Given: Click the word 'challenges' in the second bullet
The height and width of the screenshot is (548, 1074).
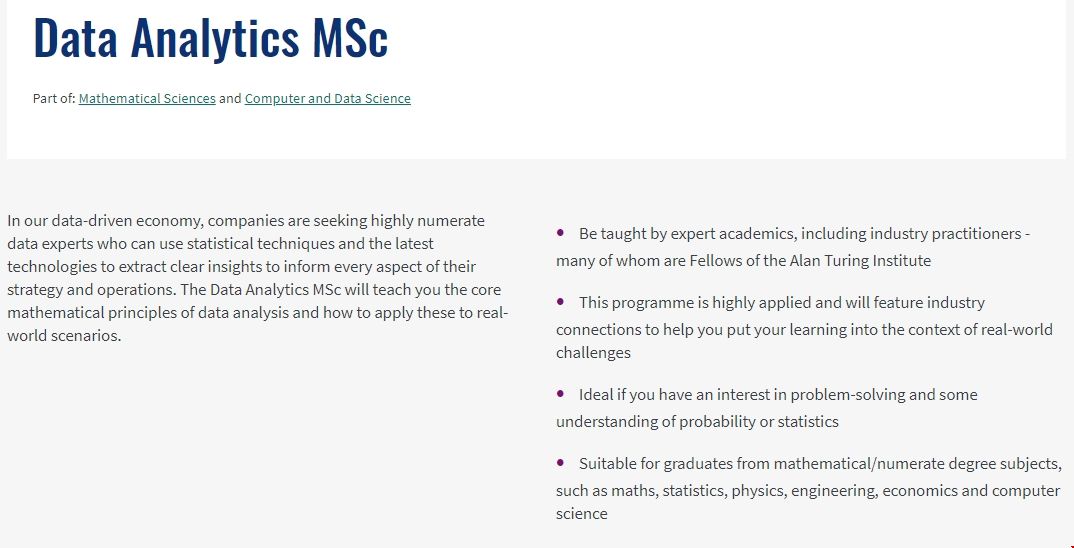Looking at the screenshot, I should pyautogui.click(x=593, y=352).
